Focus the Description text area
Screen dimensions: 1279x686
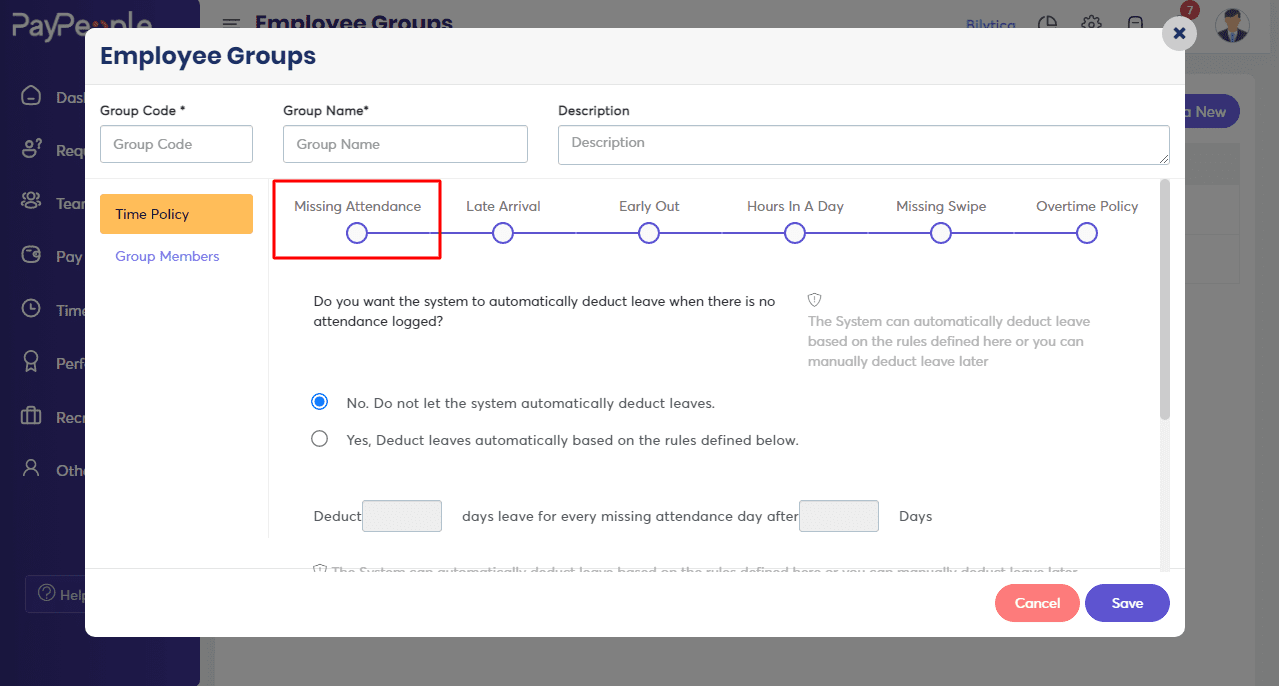click(863, 144)
